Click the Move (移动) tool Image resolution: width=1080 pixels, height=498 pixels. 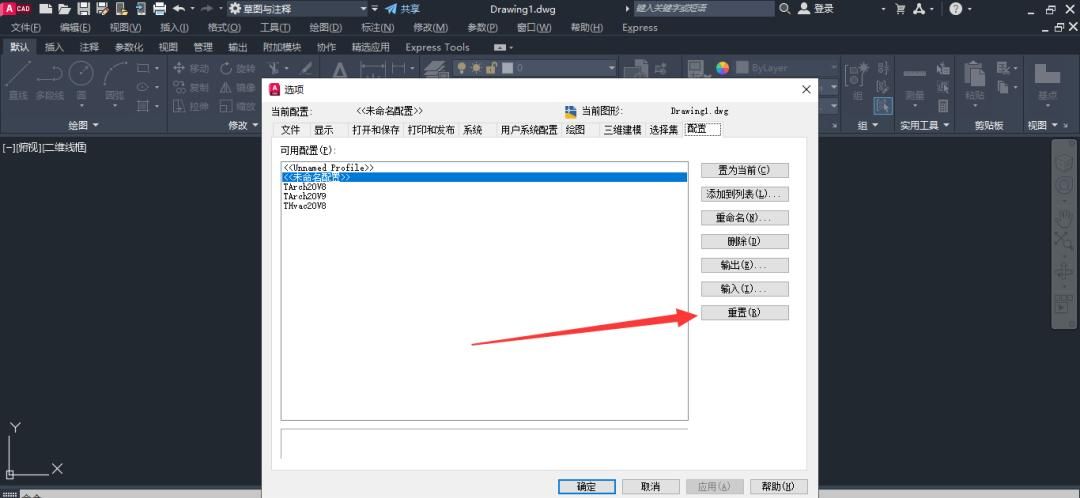tap(191, 68)
